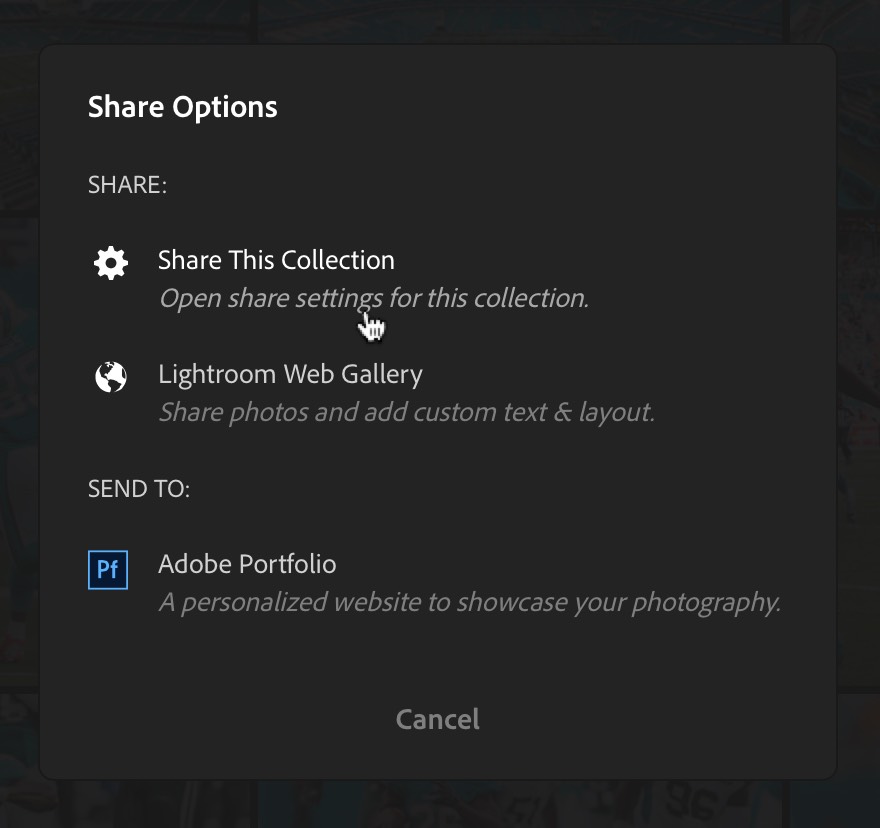Screen dimensions: 880x828
Task: Click the empty space between Adobe Portfolio and Cancel
Action: (x=438, y=660)
